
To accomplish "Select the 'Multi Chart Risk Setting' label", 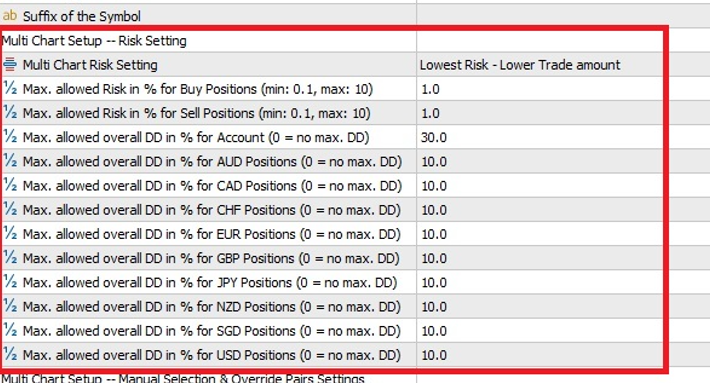I will tap(90, 65).
